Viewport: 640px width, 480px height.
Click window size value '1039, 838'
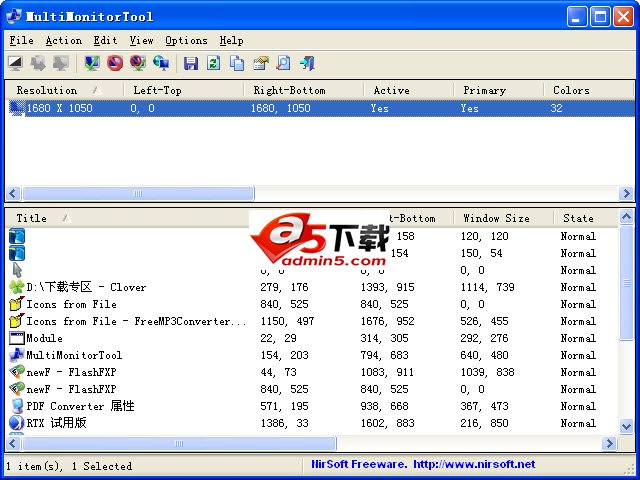click(487, 372)
